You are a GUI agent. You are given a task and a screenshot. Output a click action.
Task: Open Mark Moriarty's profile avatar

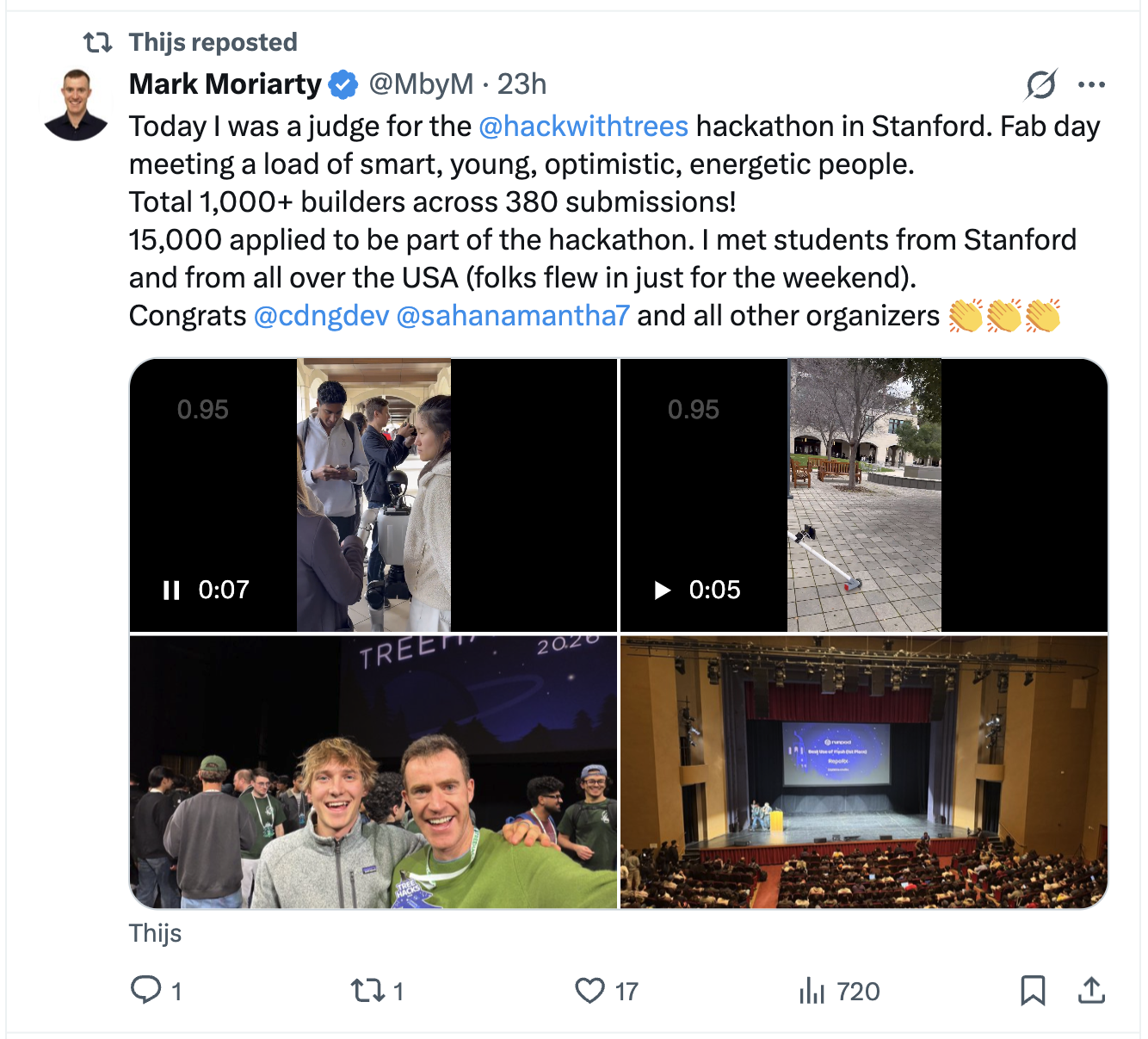point(76,105)
